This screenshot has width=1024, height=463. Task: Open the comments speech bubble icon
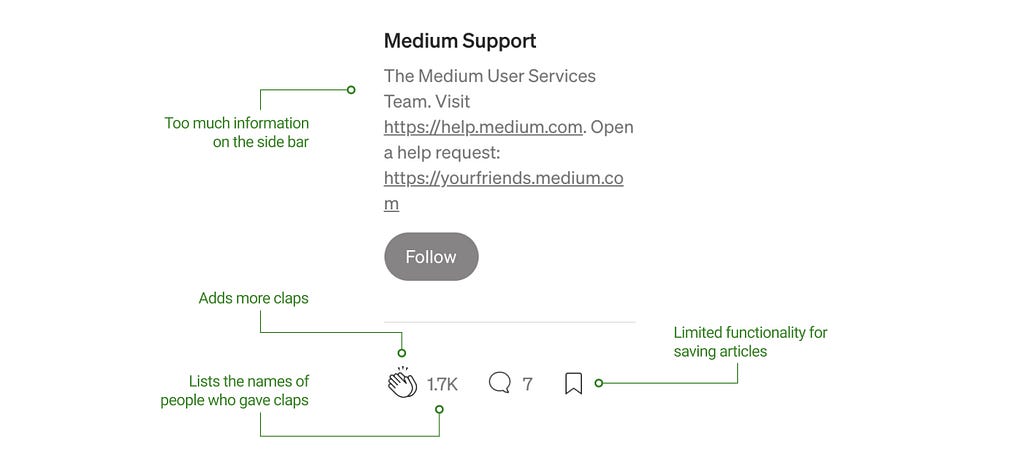point(500,383)
